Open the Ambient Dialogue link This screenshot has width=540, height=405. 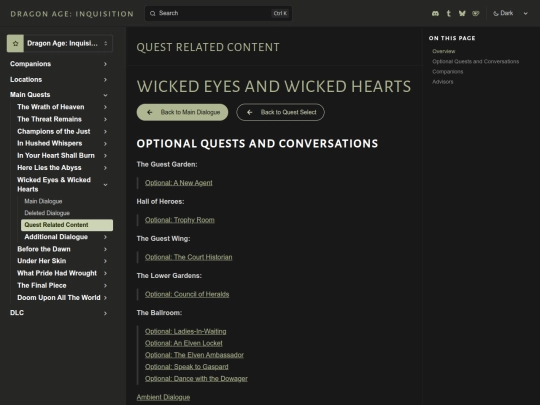163,397
